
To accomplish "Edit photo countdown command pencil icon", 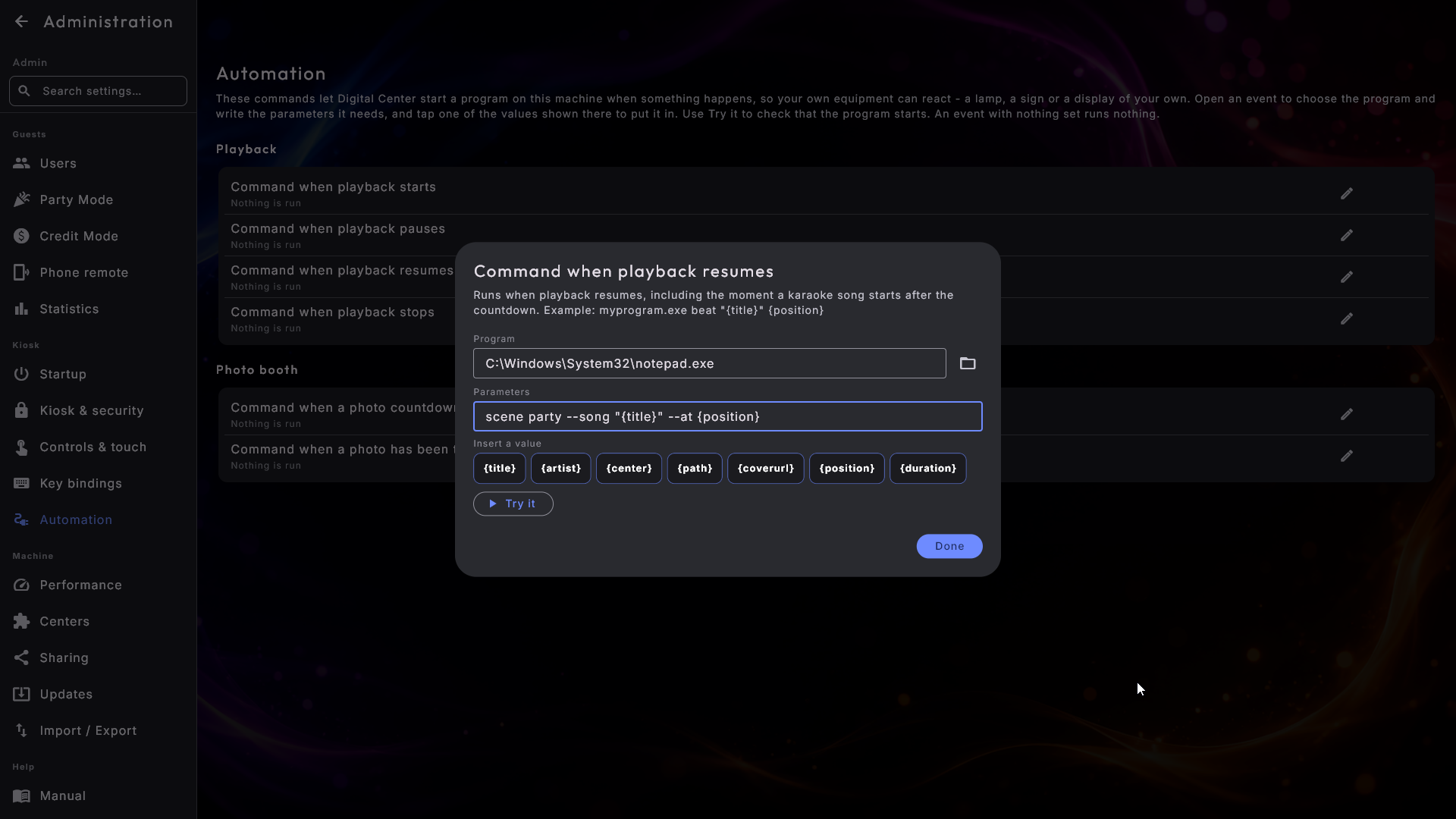I will click(x=1347, y=414).
